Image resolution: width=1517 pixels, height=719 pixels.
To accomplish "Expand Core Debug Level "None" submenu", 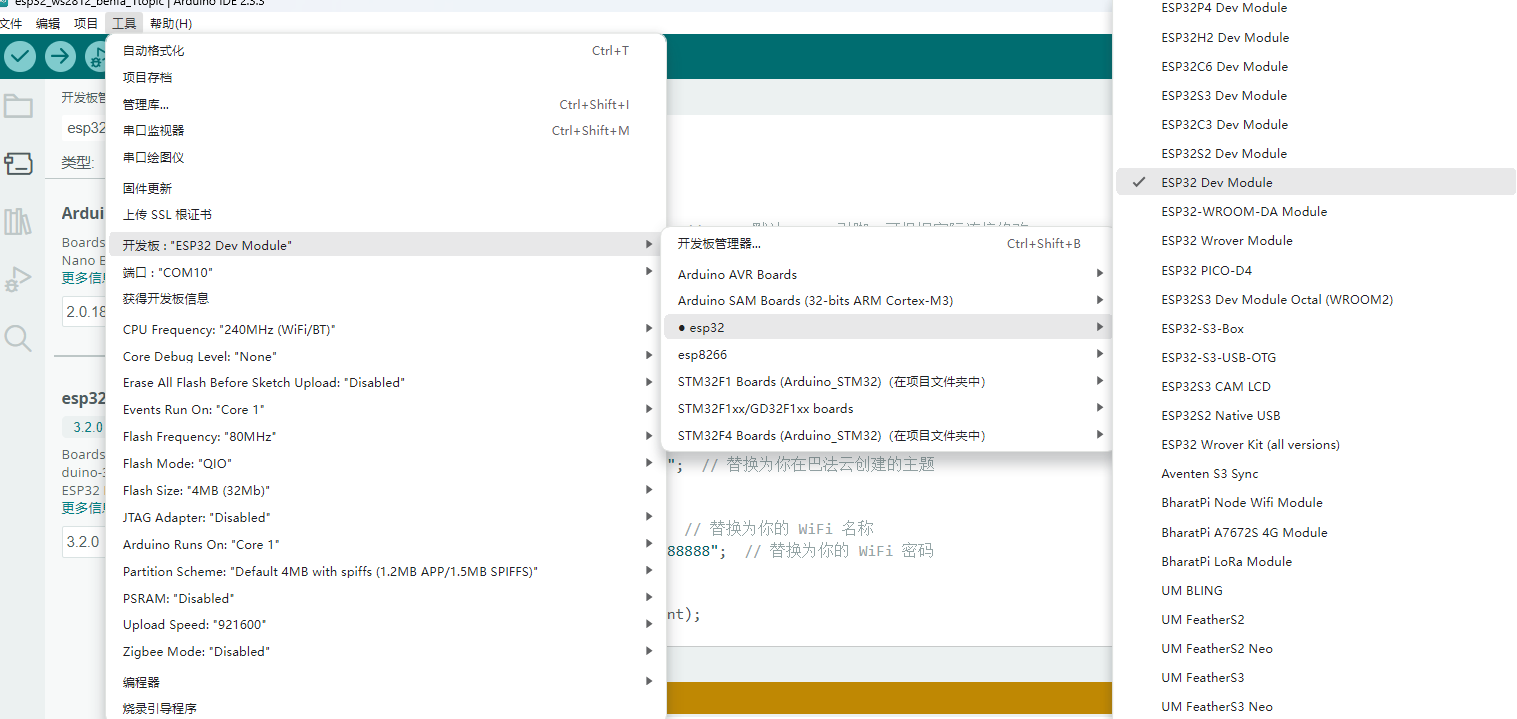I will pos(386,356).
